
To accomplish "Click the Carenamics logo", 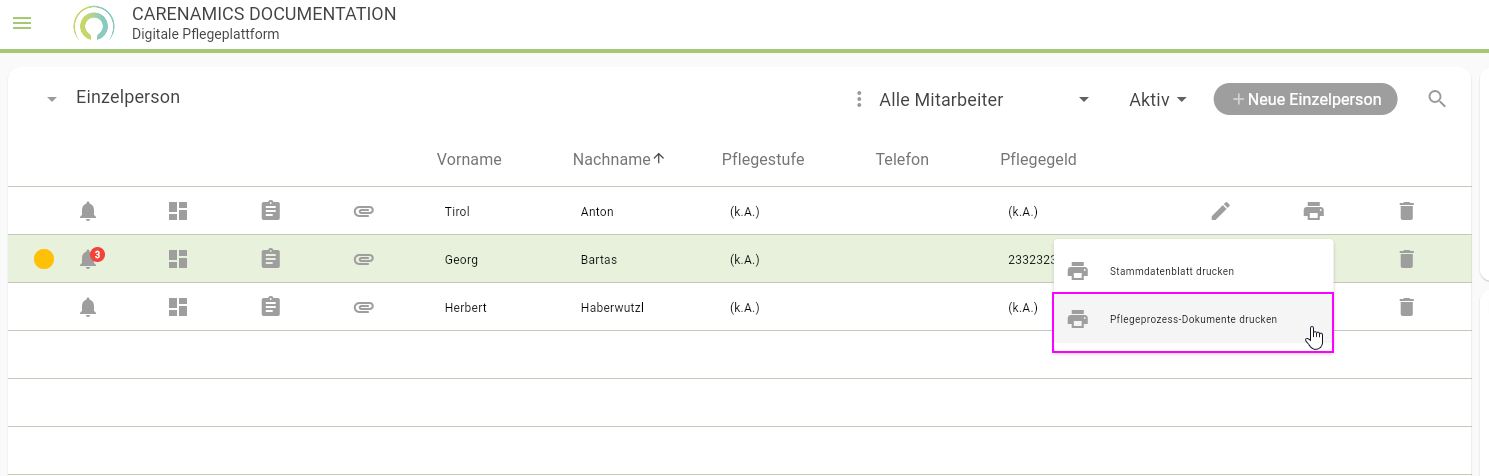I will pos(94,23).
